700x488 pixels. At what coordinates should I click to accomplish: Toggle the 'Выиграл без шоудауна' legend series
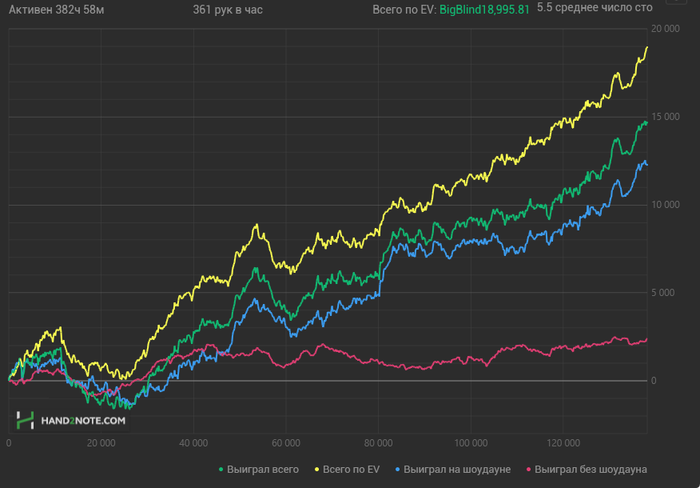point(587,469)
